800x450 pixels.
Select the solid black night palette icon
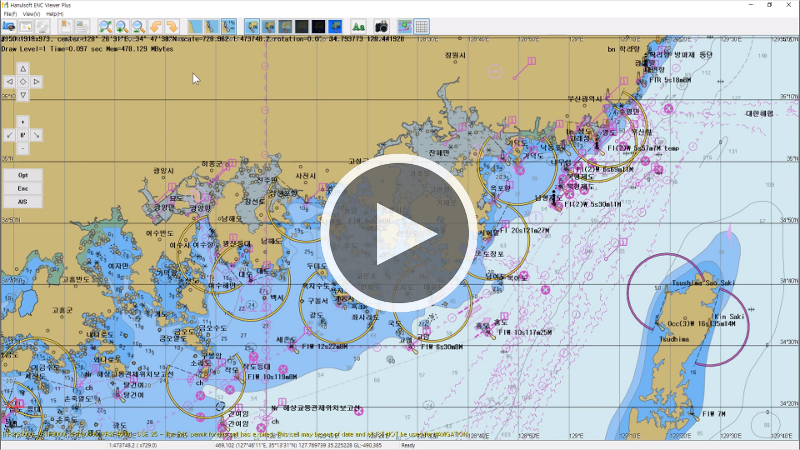pyautogui.click(x=317, y=26)
